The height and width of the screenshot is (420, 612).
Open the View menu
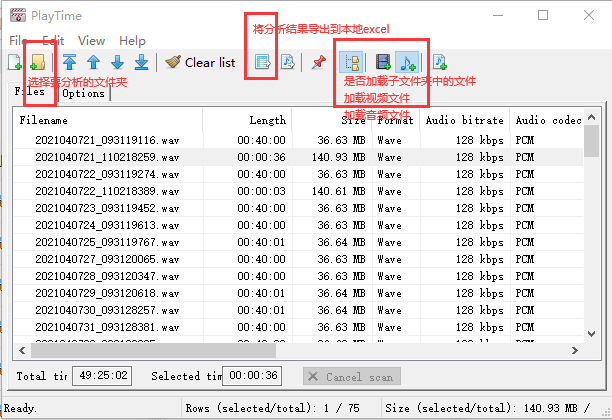pyautogui.click(x=91, y=41)
